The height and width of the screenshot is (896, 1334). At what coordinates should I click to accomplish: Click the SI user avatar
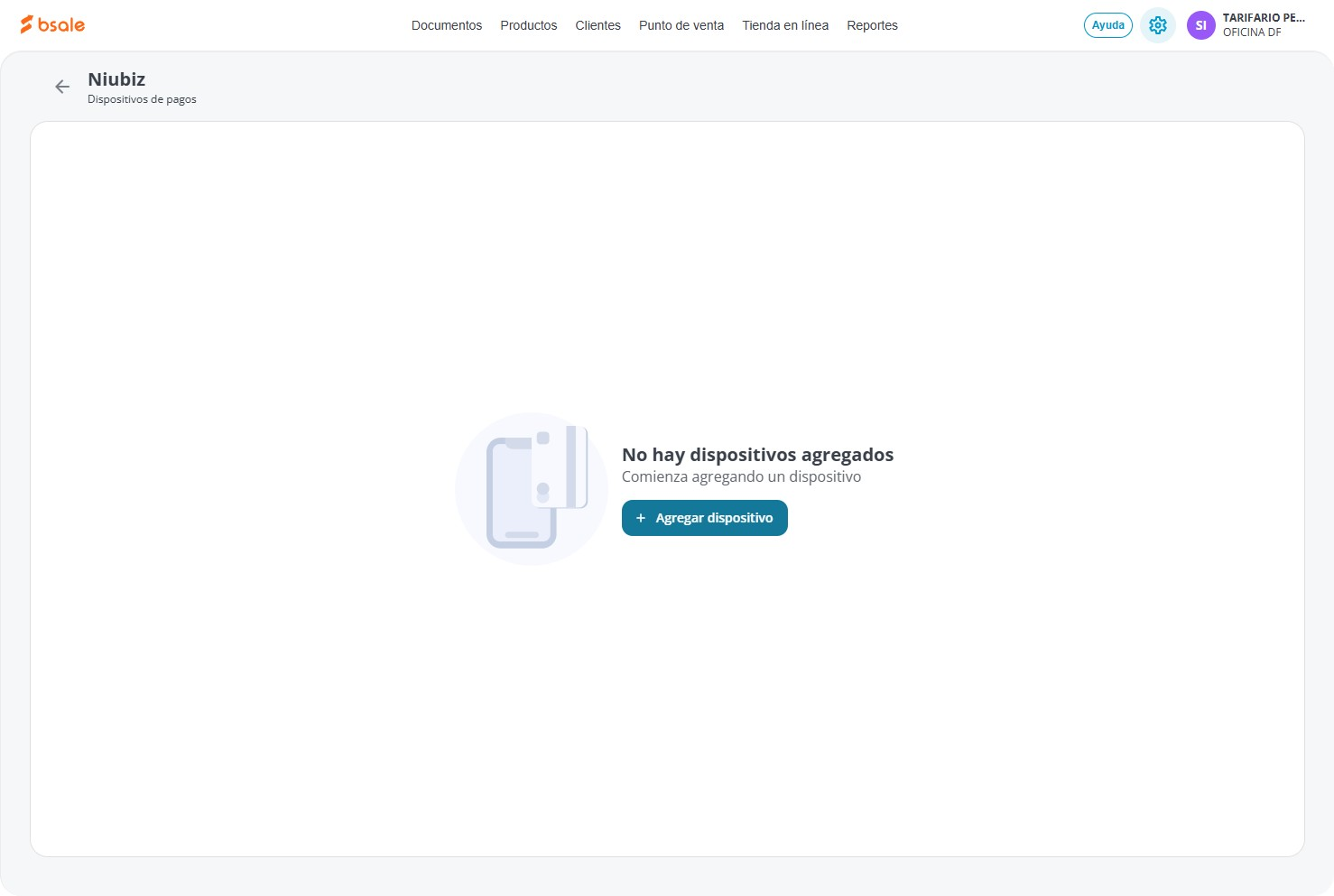[x=1201, y=25]
